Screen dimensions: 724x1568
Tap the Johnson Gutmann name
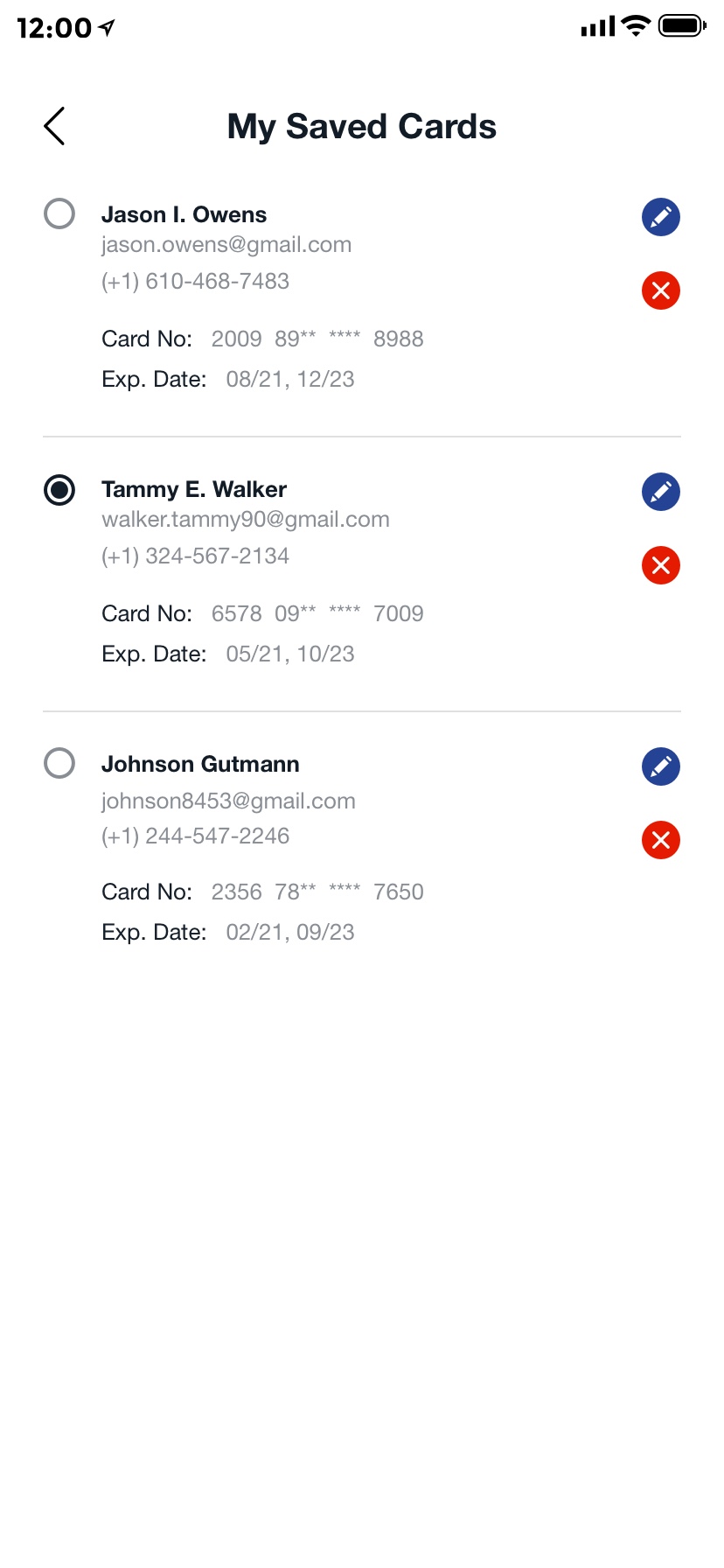click(x=200, y=764)
